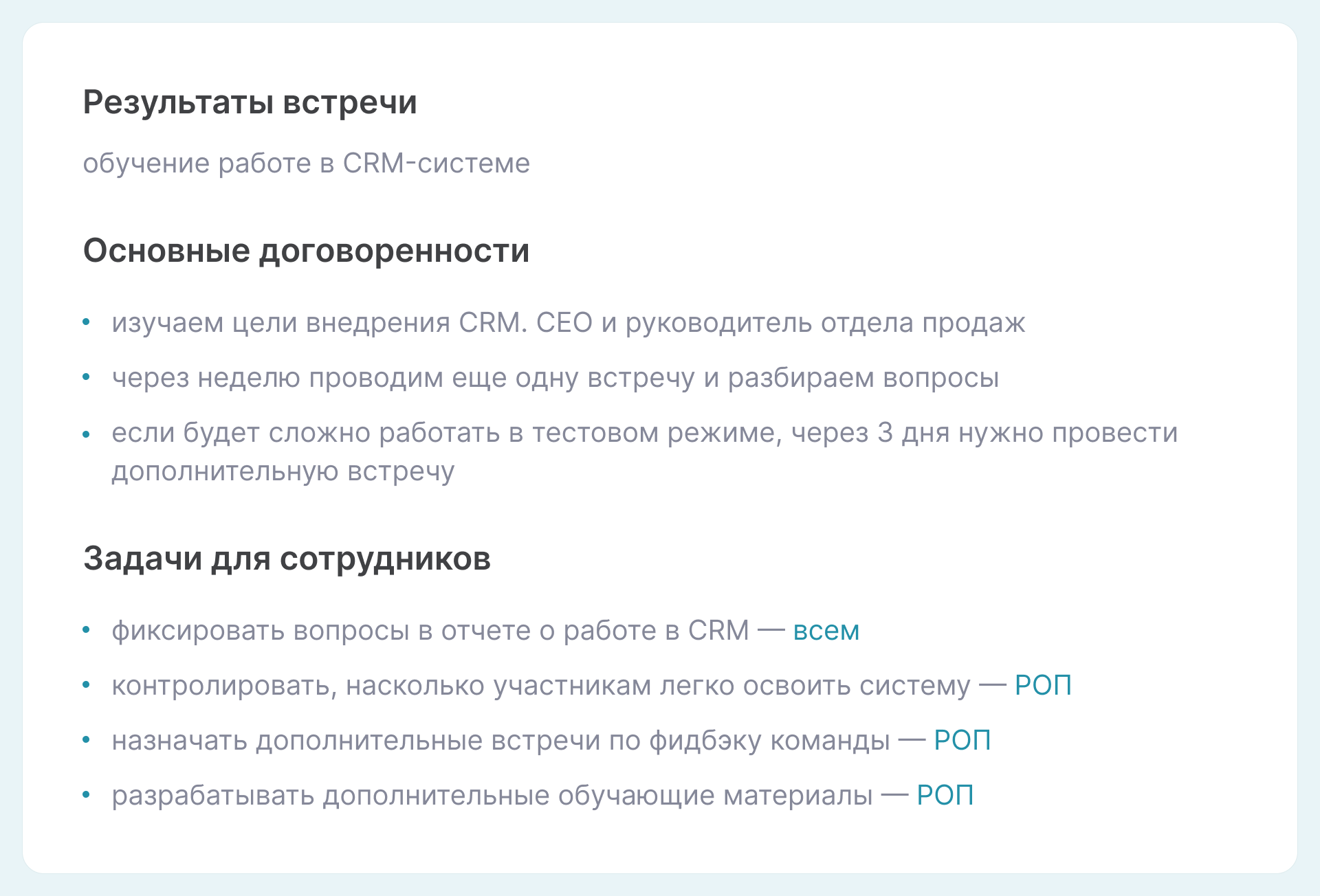Open РОП link after "фидбэку команды"

(x=962, y=741)
